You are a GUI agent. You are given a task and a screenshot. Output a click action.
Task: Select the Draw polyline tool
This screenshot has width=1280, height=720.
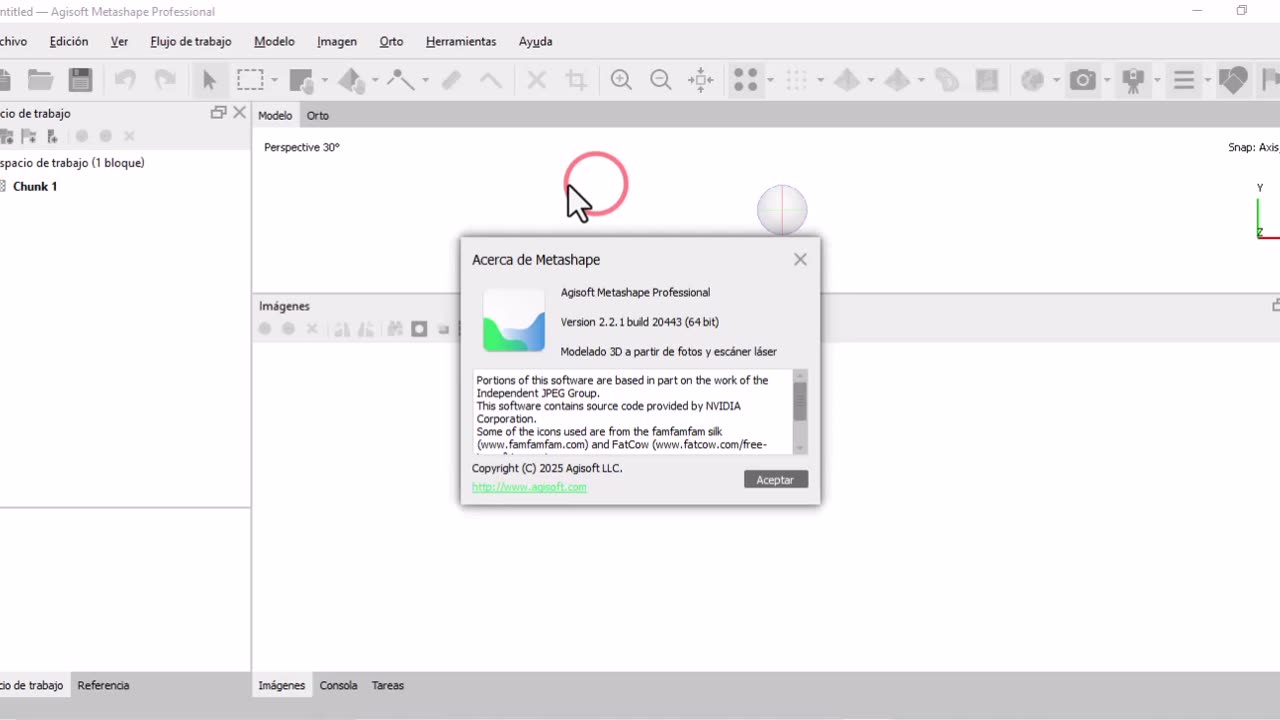pos(401,80)
